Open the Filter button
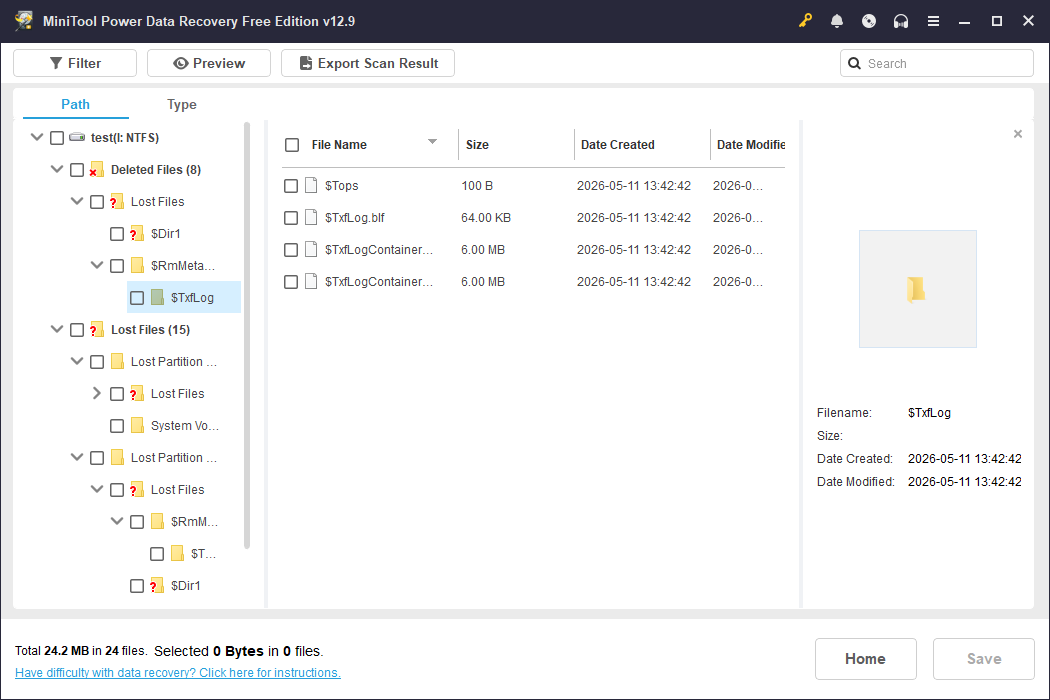This screenshot has height=700, width=1050. 75,63
